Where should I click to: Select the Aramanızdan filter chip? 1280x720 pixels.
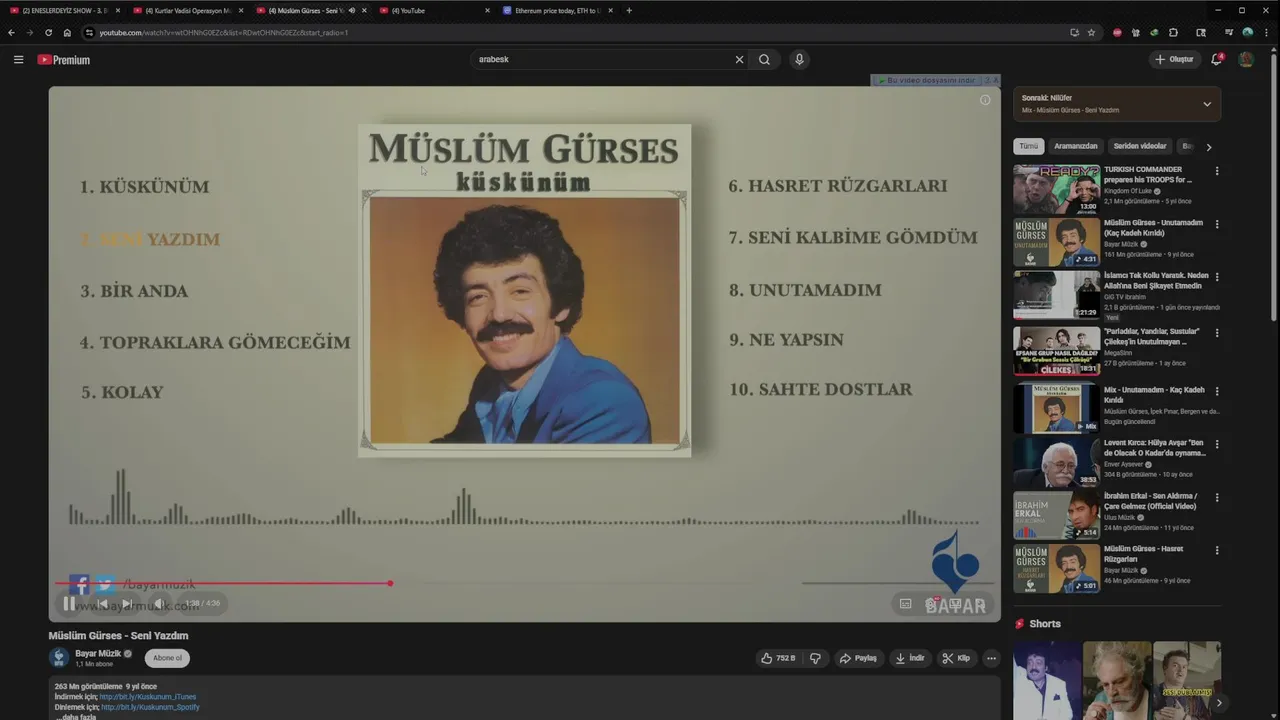(x=1076, y=146)
